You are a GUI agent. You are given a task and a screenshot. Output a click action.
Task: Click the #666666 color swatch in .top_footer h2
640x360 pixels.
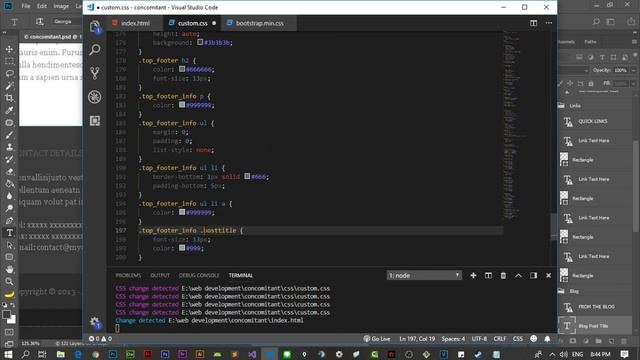pos(182,69)
